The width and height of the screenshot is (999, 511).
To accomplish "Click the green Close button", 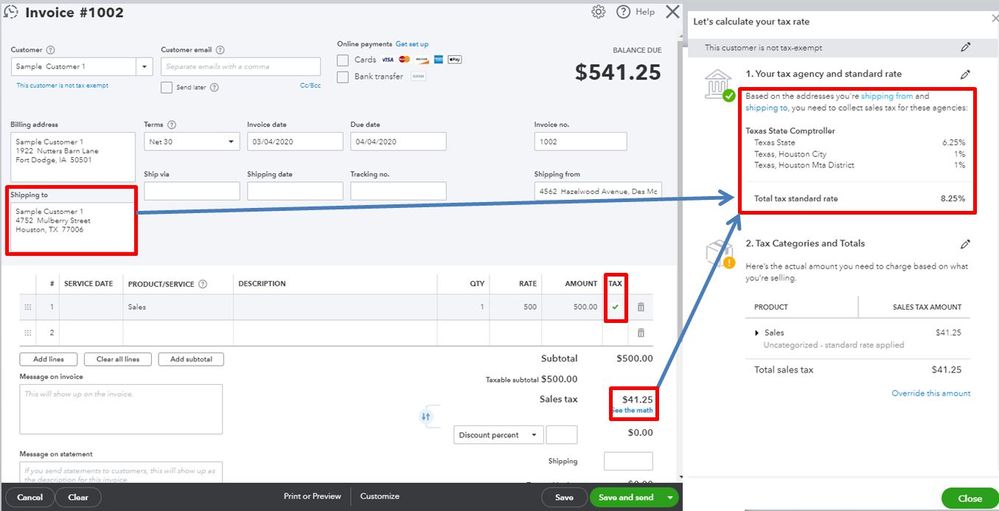I will tap(970, 499).
